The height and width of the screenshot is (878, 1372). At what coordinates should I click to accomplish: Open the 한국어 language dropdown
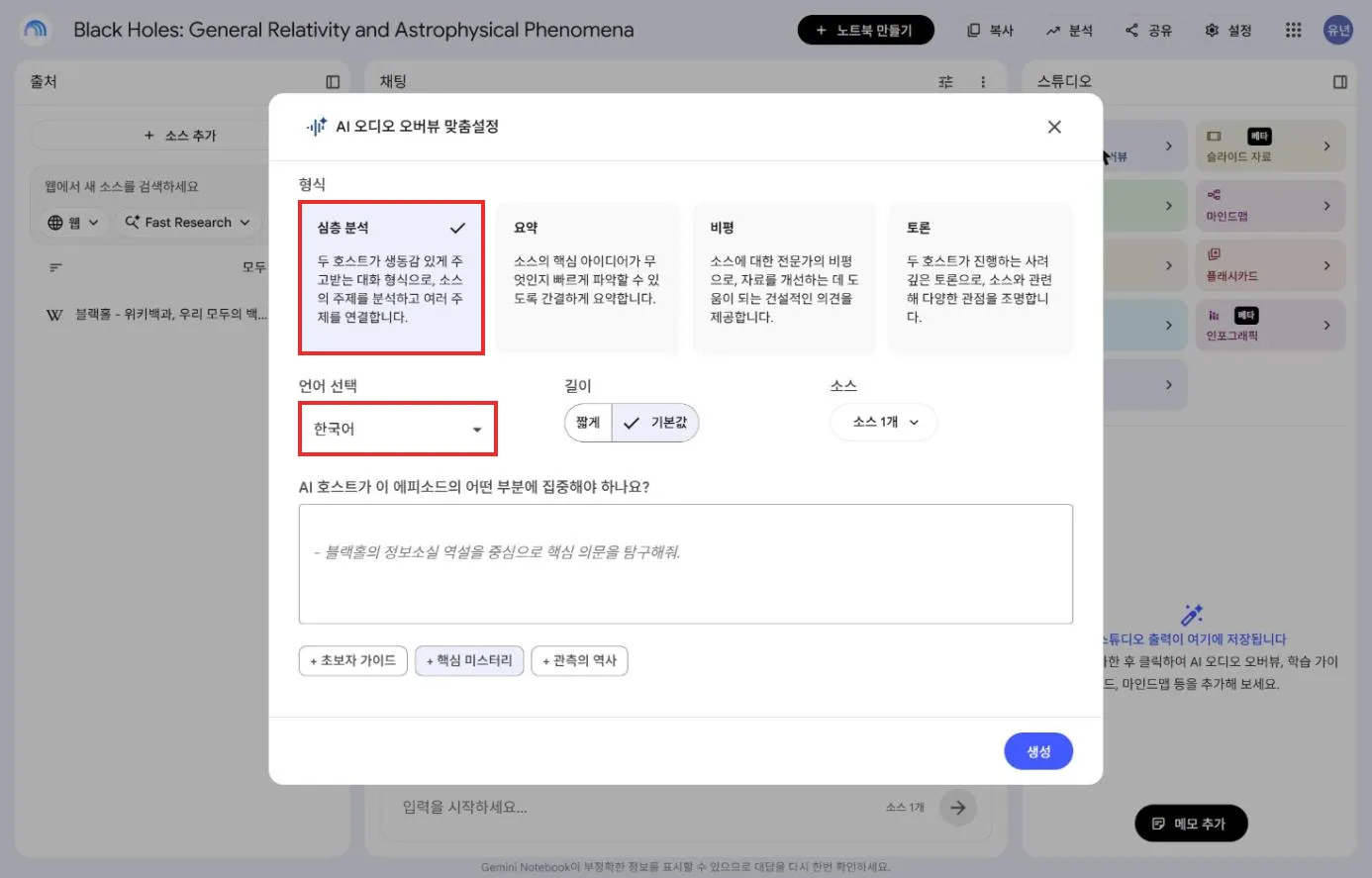[x=397, y=429]
